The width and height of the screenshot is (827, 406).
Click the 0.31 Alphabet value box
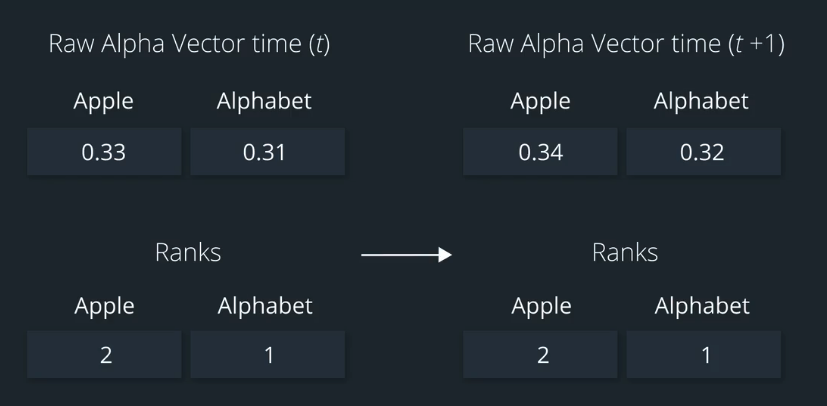267,152
